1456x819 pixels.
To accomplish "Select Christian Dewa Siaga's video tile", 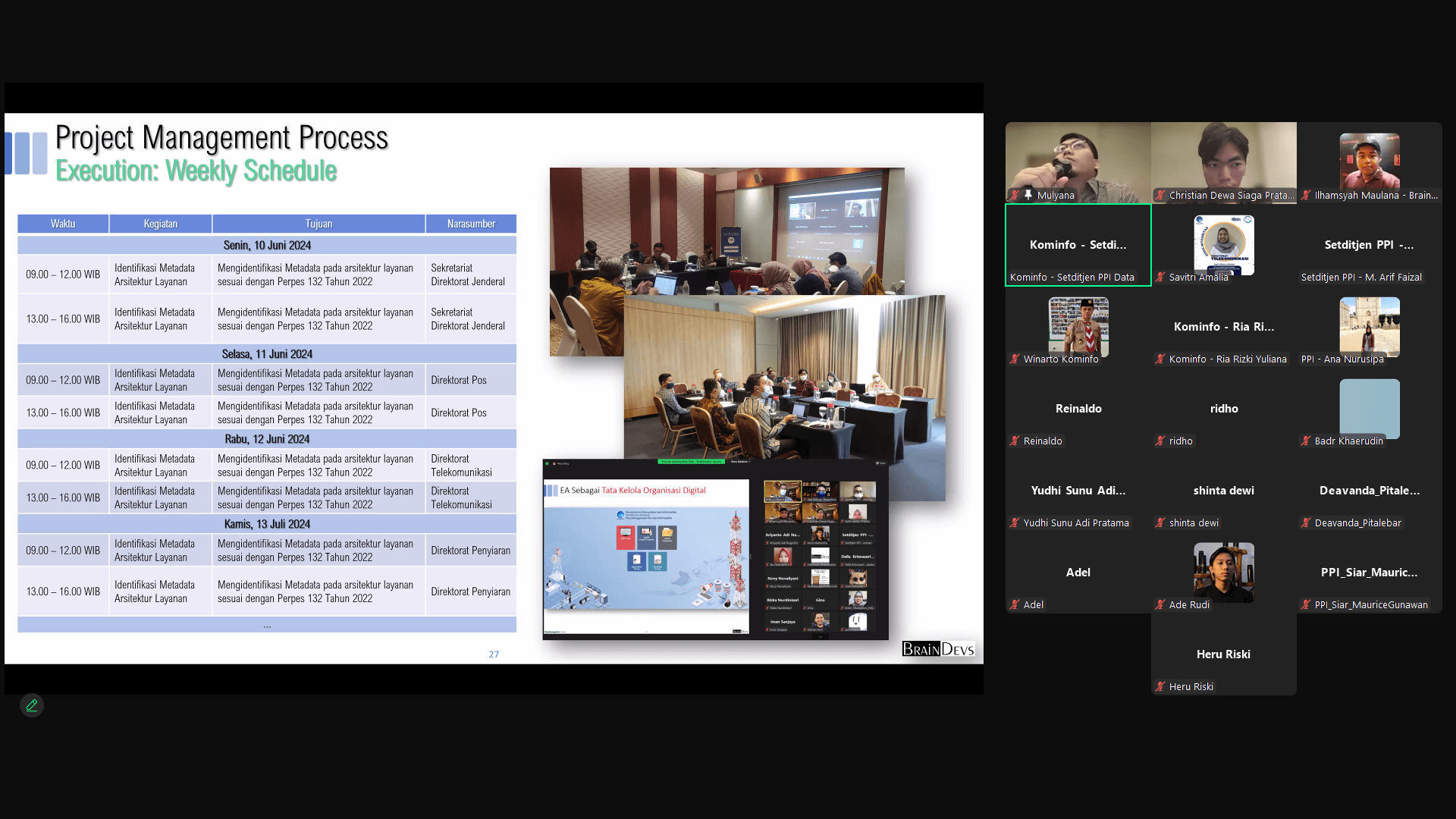I will [1223, 159].
